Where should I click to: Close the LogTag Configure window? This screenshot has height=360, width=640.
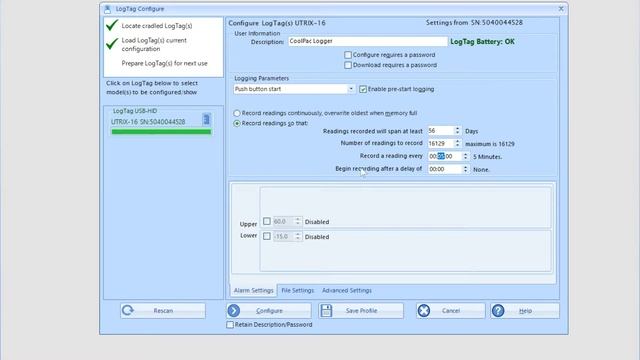tap(561, 9)
